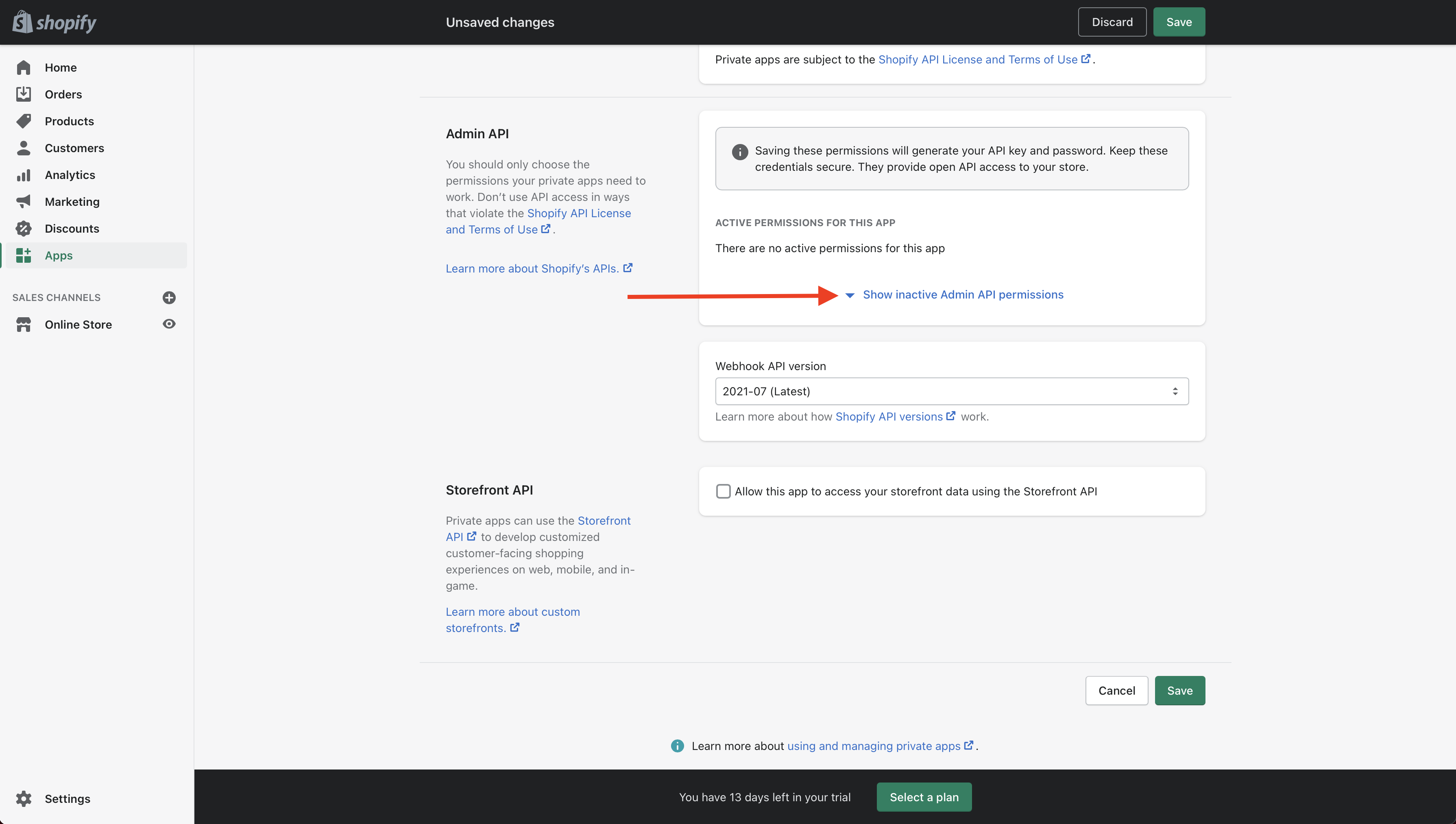Click Select a plan button

[x=924, y=797]
